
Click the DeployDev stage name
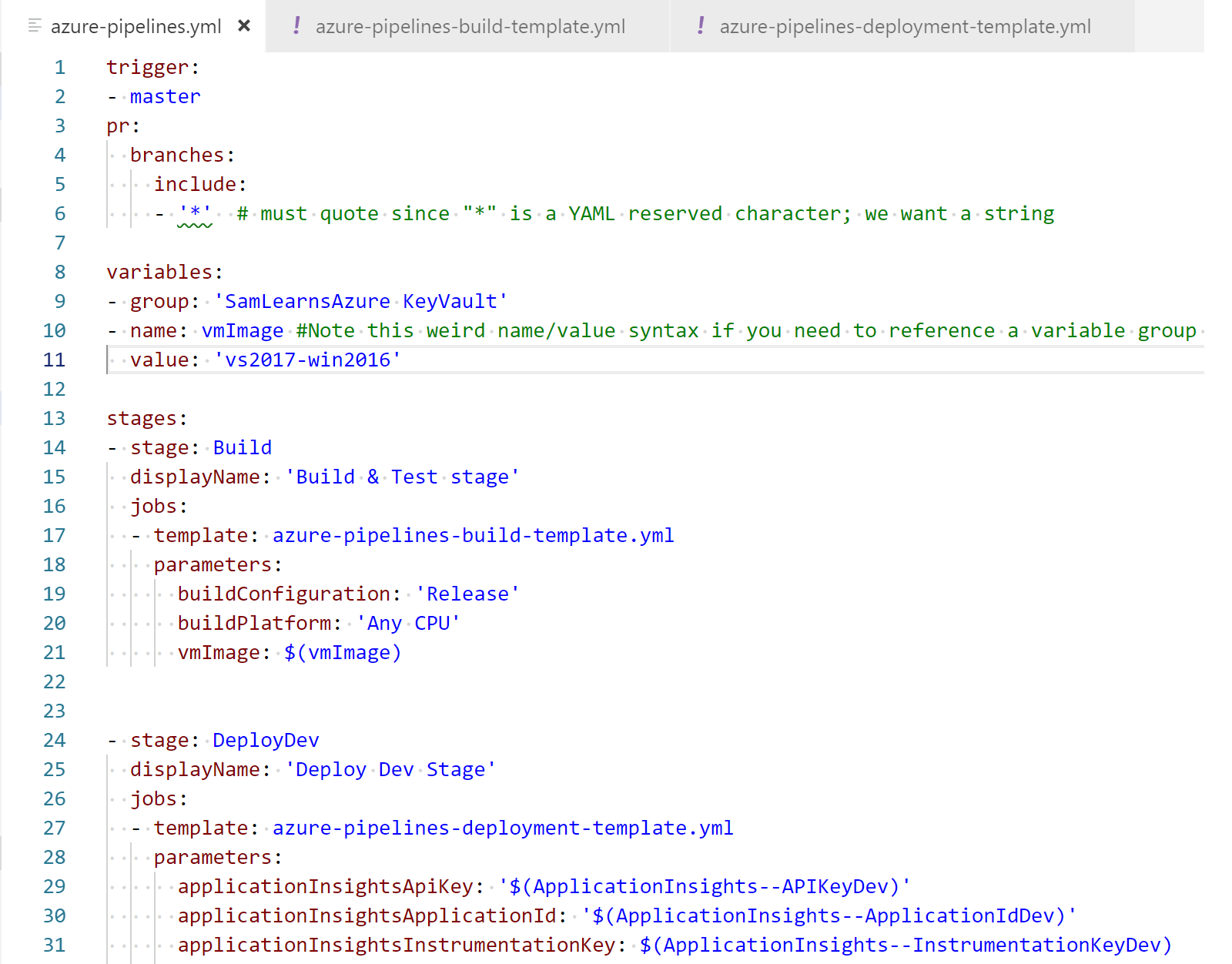tap(266, 741)
